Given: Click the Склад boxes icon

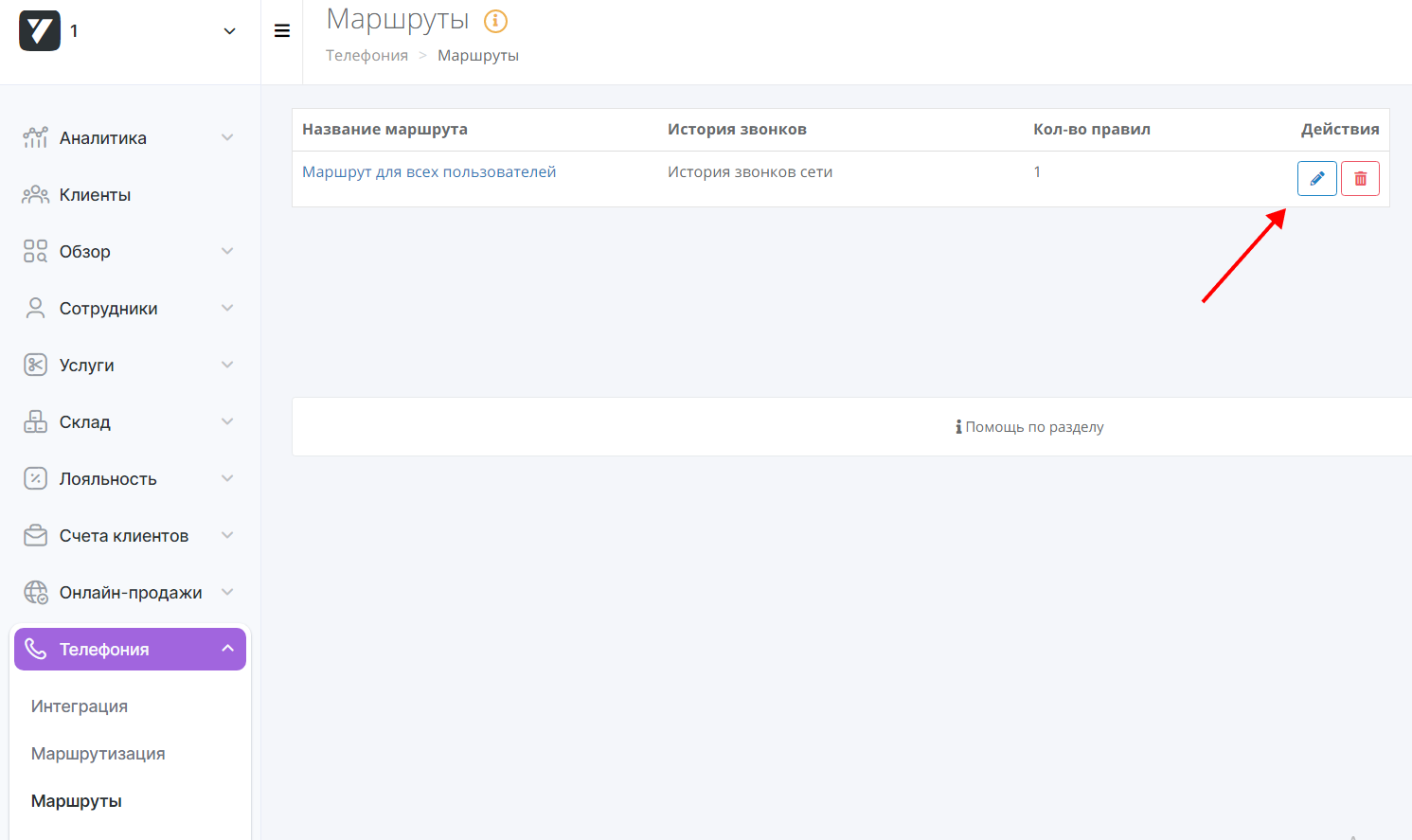Looking at the screenshot, I should pyautogui.click(x=35, y=422).
